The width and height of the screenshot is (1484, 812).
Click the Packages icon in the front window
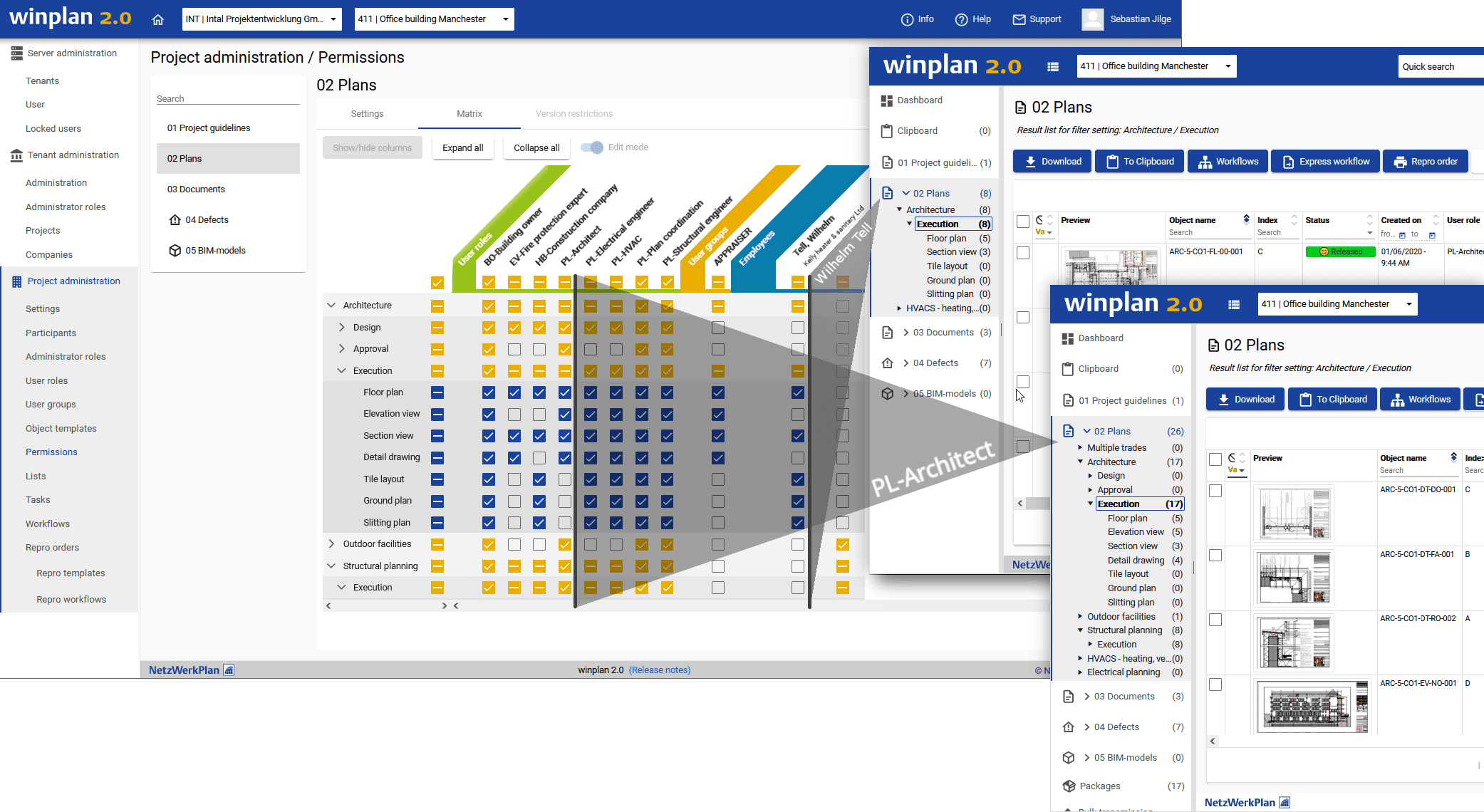coord(1069,786)
